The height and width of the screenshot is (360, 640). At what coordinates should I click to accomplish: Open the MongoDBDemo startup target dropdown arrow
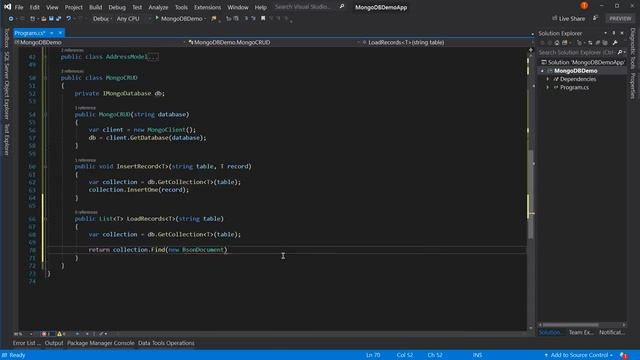[205, 19]
